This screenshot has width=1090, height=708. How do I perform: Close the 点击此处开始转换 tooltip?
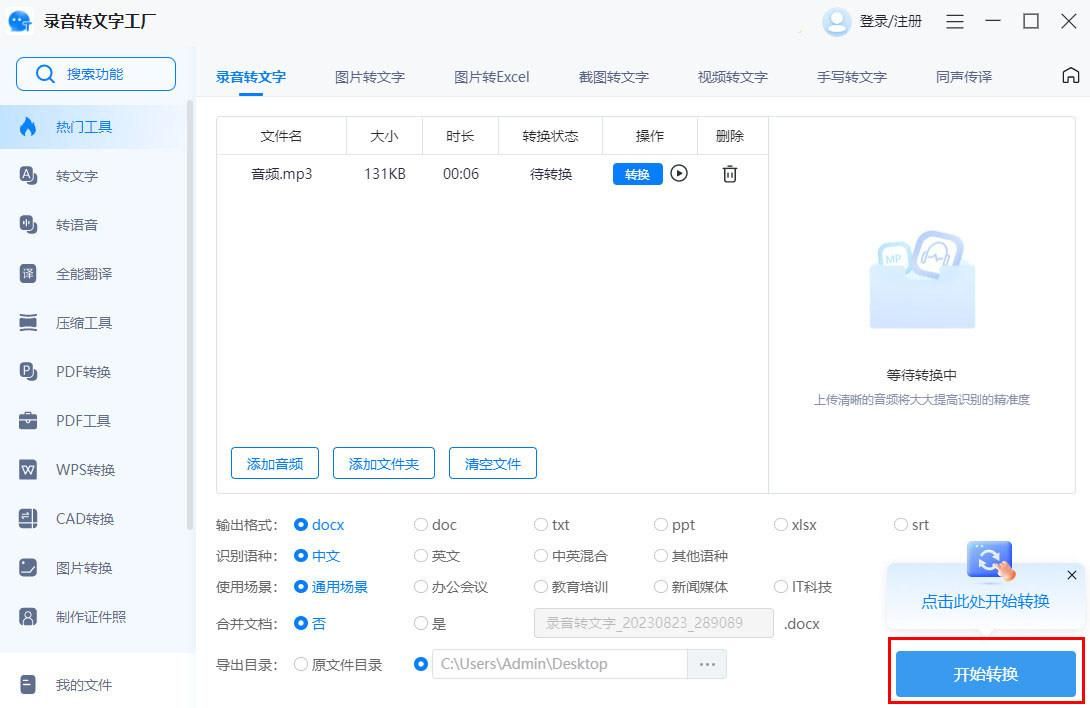coord(1071,575)
